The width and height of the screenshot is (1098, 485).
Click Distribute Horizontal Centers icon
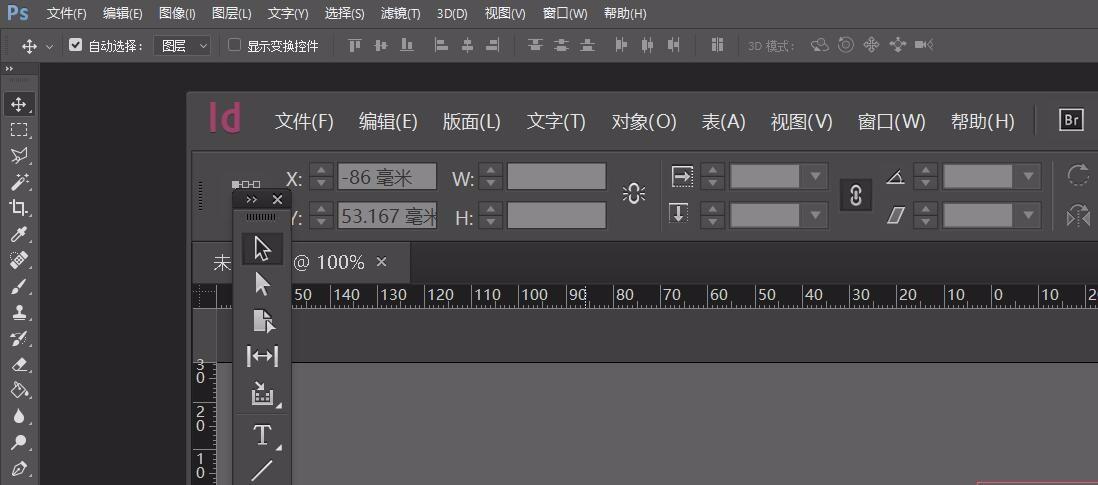648,45
